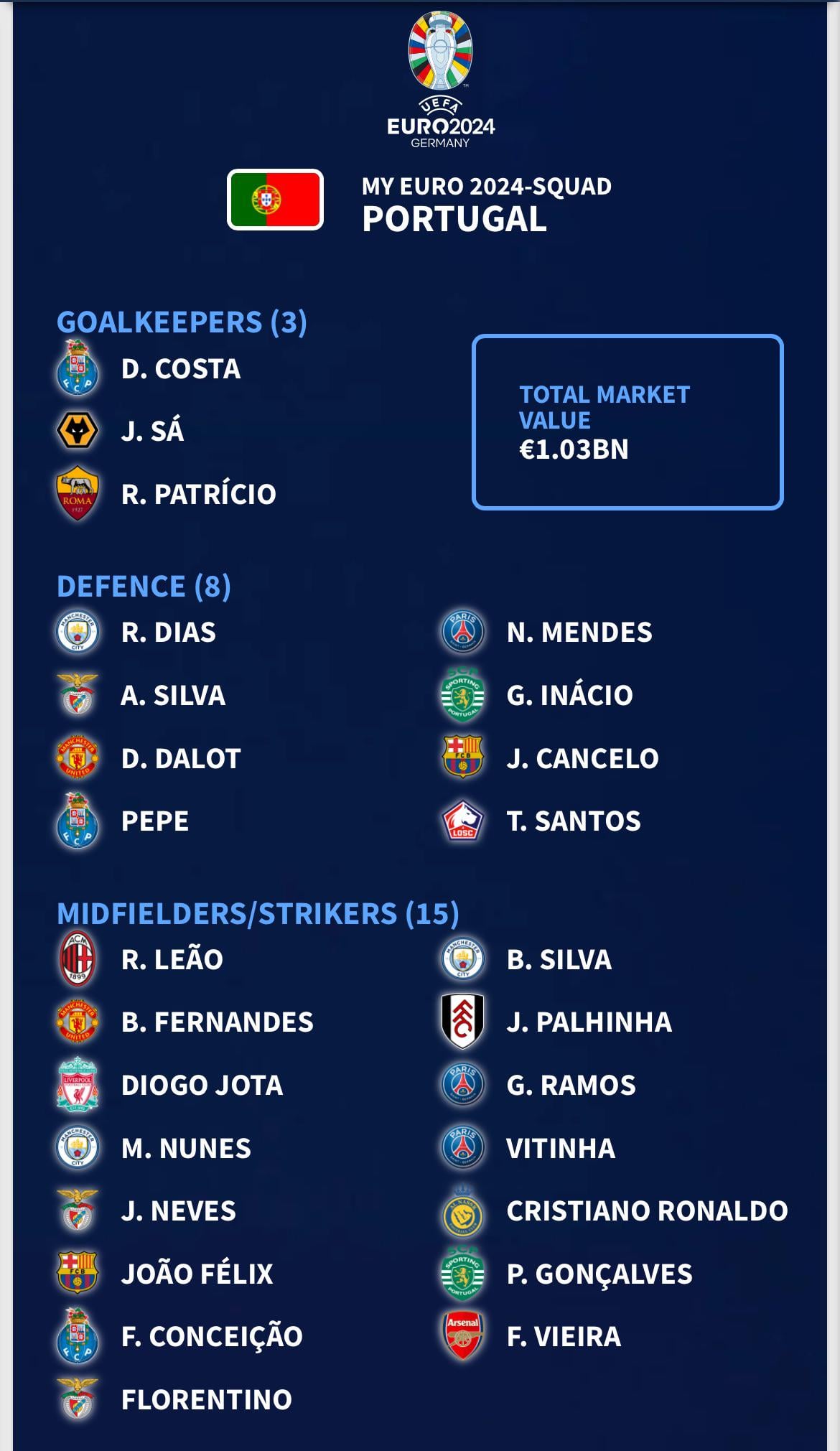The width and height of the screenshot is (840, 1451).
Task: Click player name Cristiano Ronaldo
Action: tap(648, 1210)
